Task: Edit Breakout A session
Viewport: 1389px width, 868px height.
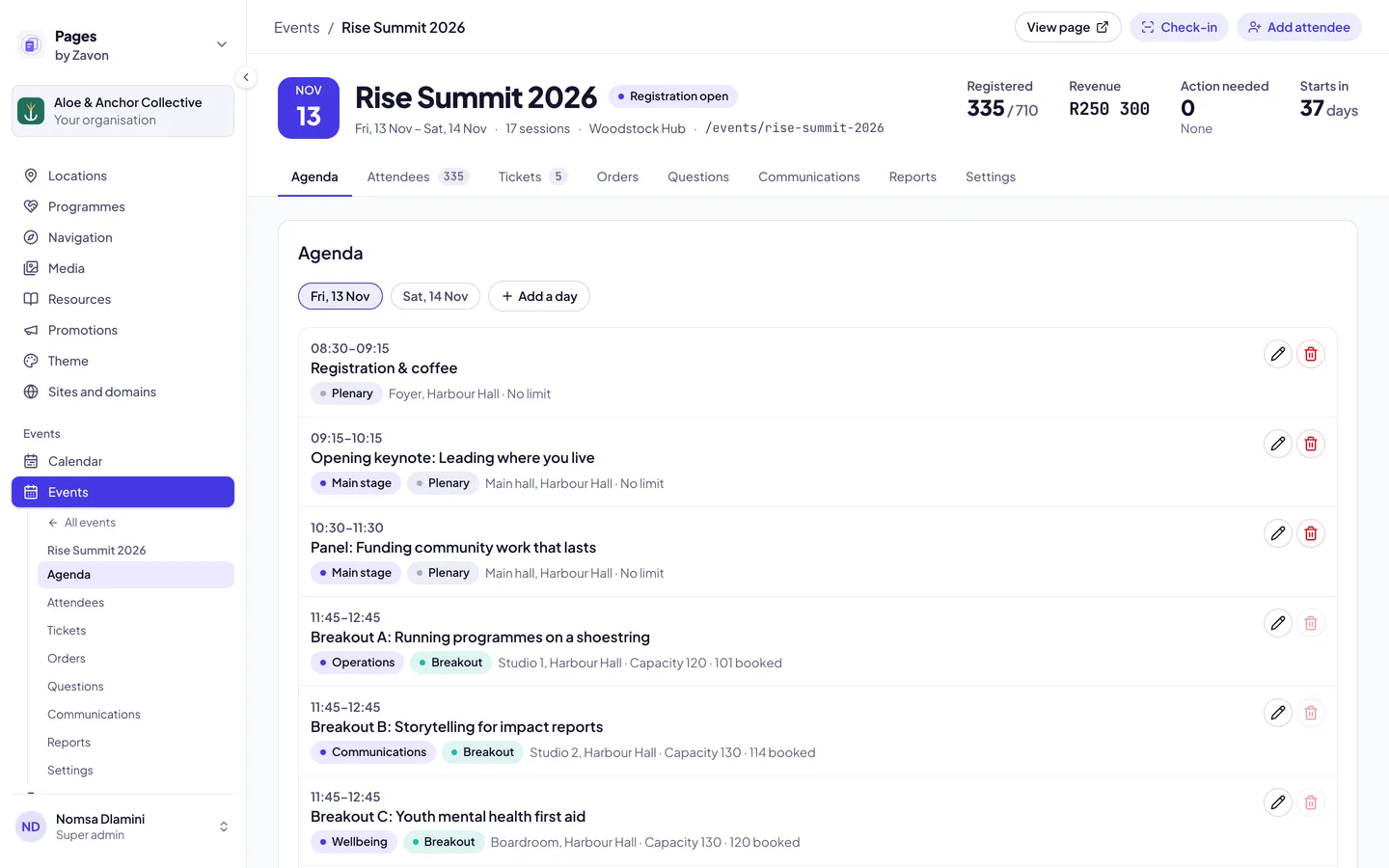Action: point(1278,623)
